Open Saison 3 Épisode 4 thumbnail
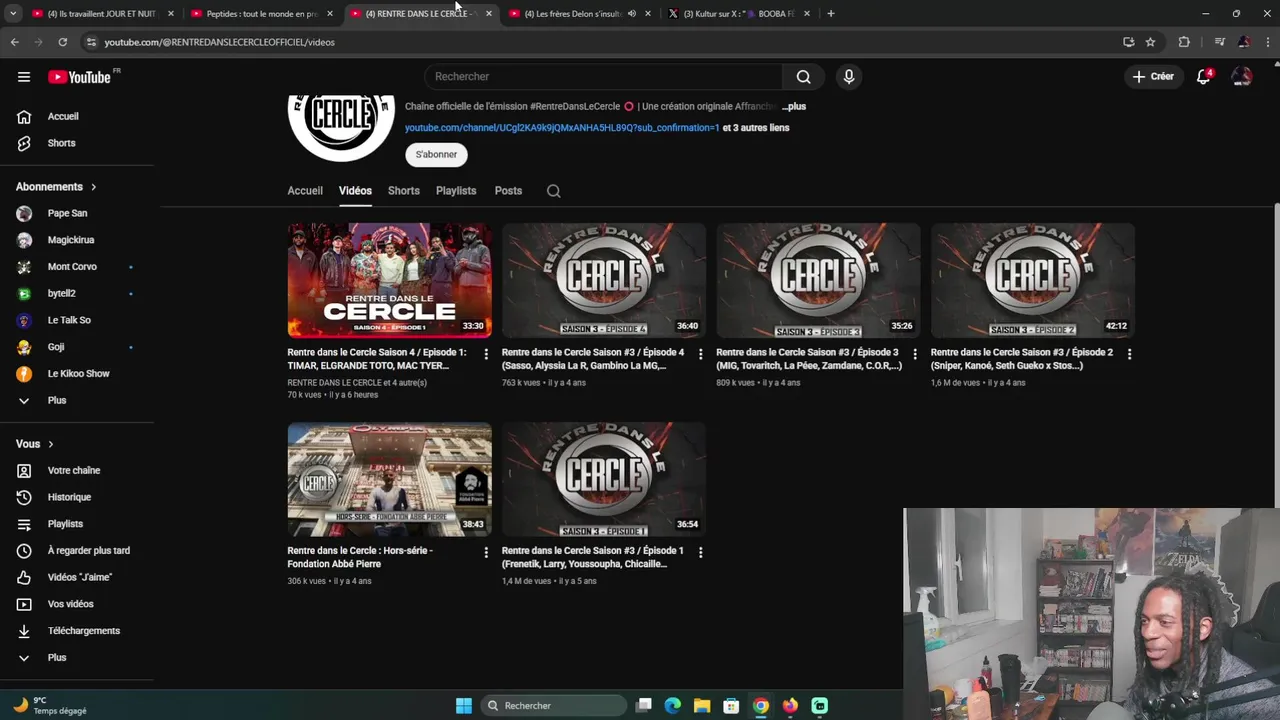This screenshot has width=1280, height=720. [604, 280]
